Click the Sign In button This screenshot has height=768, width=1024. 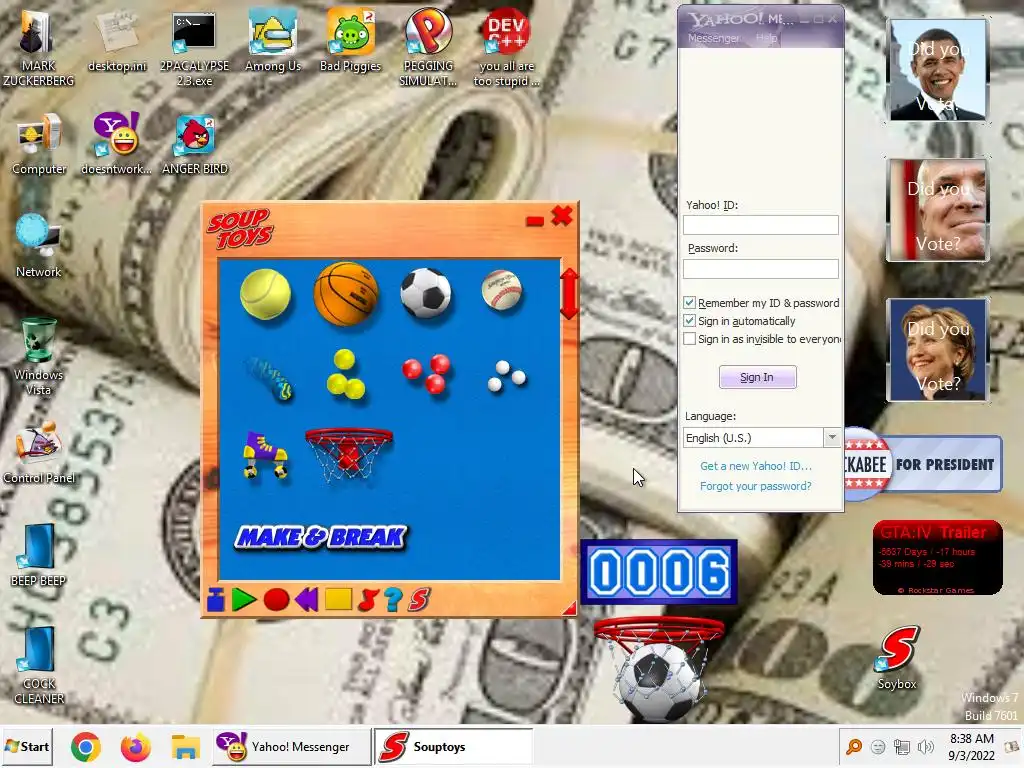point(758,377)
